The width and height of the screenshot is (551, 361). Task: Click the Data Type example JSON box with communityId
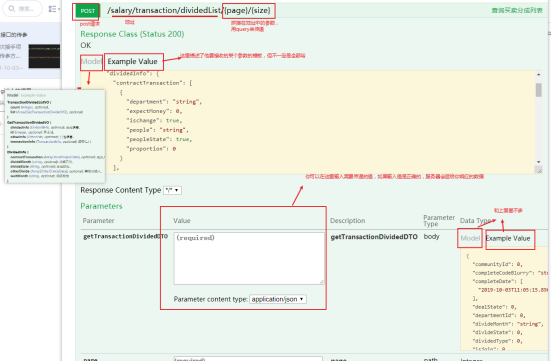pyautogui.click(x=504, y=298)
